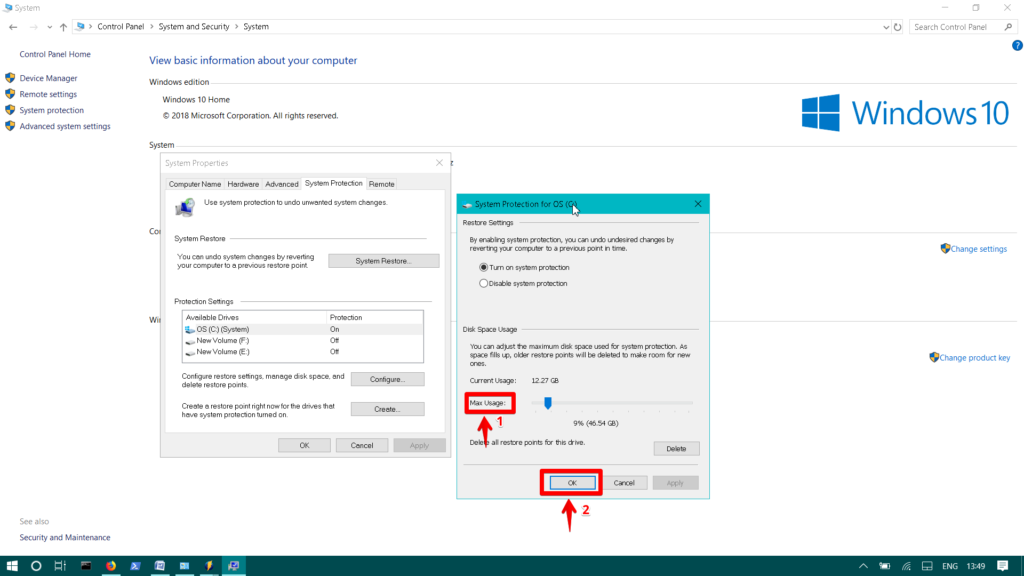The width and height of the screenshot is (1024, 576).
Task: Open the touchpad icon in system tray
Action: click(927, 566)
